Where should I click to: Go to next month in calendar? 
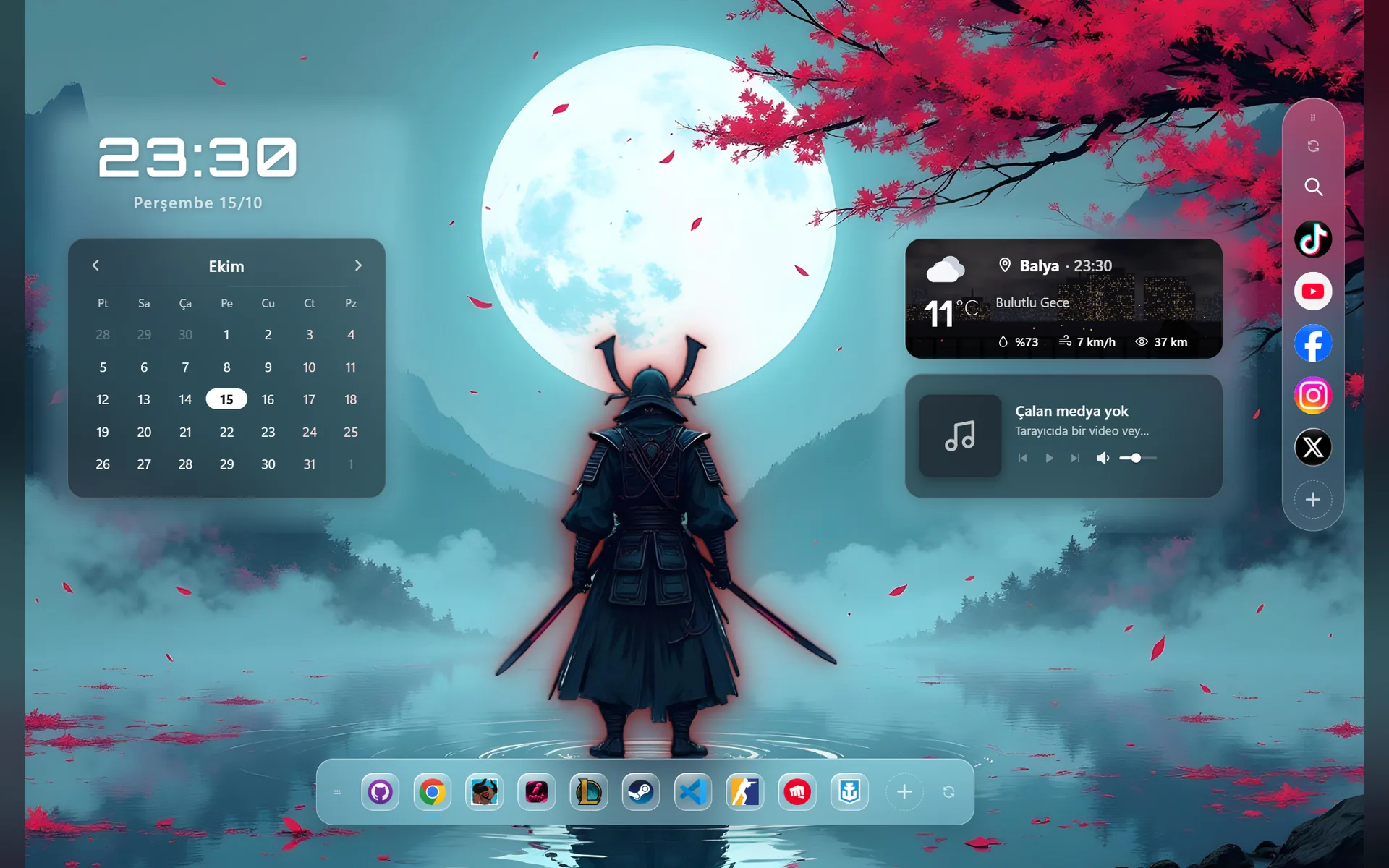click(358, 265)
